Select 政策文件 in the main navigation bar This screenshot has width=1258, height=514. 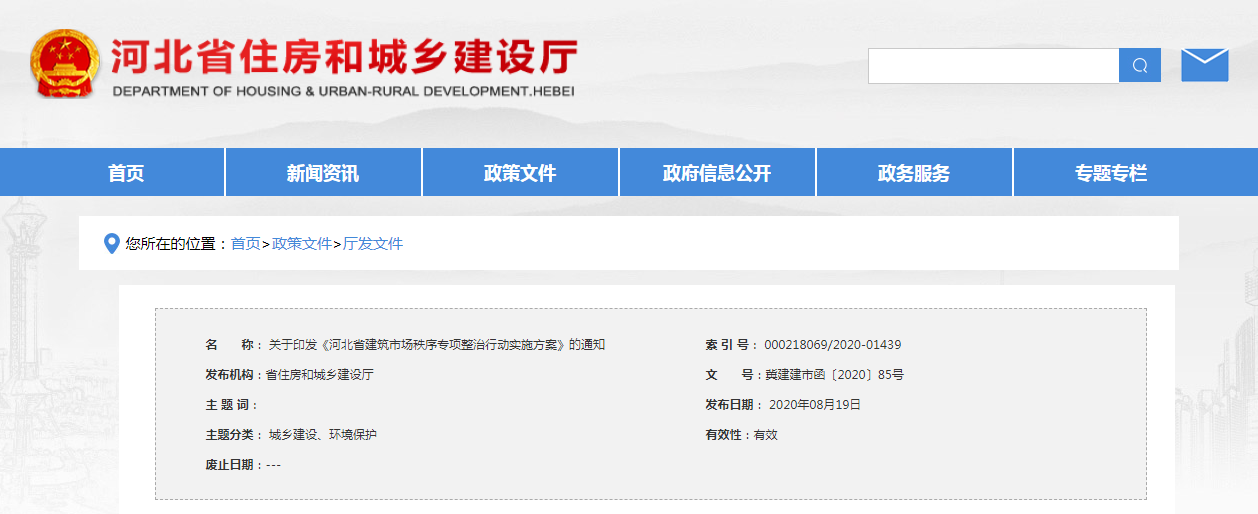[520, 173]
